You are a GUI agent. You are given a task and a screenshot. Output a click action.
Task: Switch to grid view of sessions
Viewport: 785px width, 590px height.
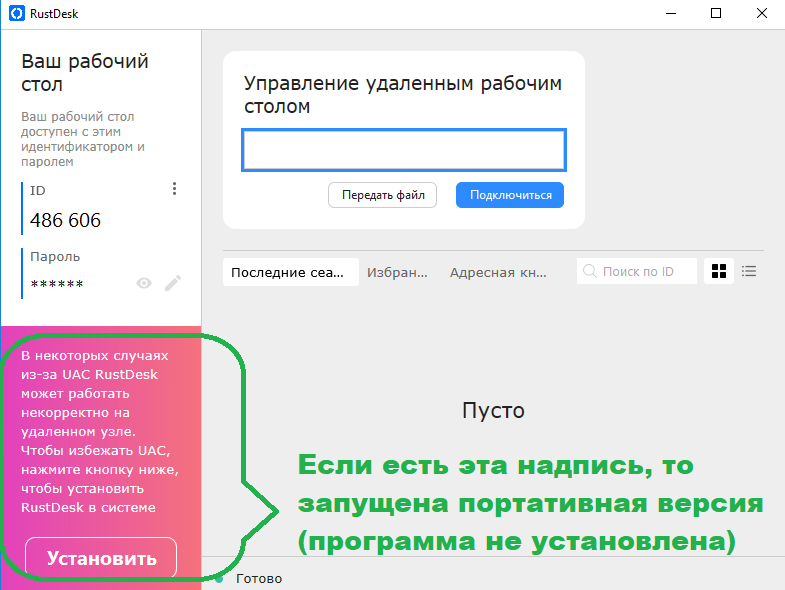click(x=719, y=271)
